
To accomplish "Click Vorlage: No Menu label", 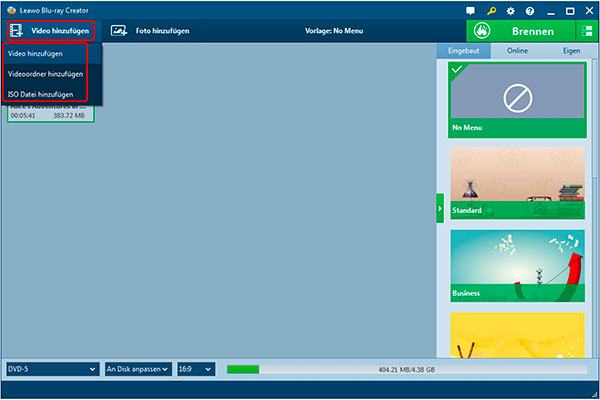I will (334, 31).
